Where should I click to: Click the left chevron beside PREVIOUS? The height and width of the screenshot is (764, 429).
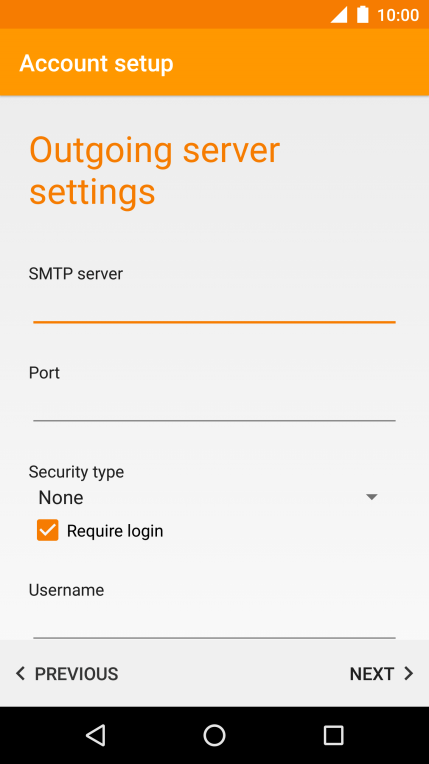[20, 674]
